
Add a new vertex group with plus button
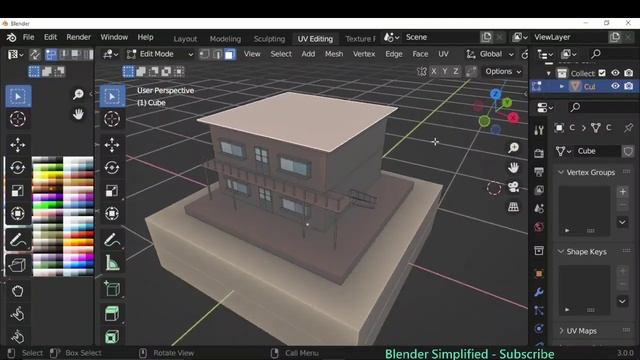tap(622, 191)
